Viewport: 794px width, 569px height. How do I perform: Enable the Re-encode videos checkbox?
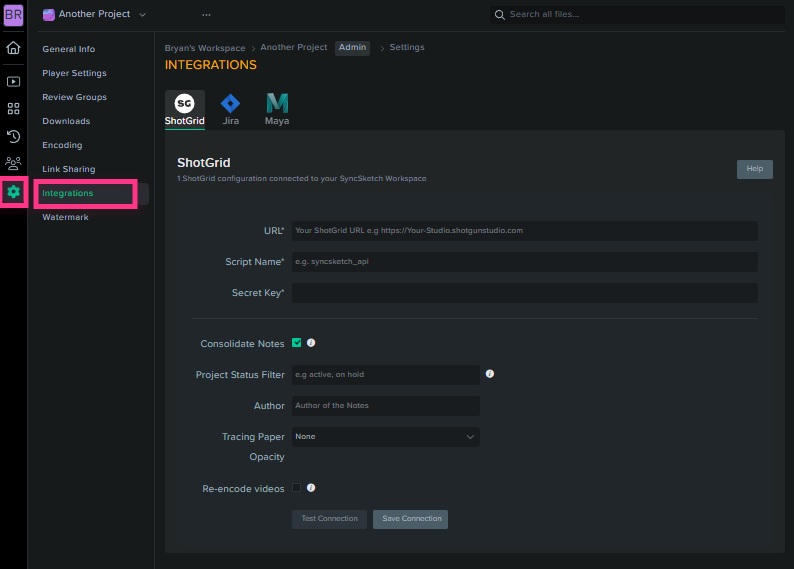point(297,487)
